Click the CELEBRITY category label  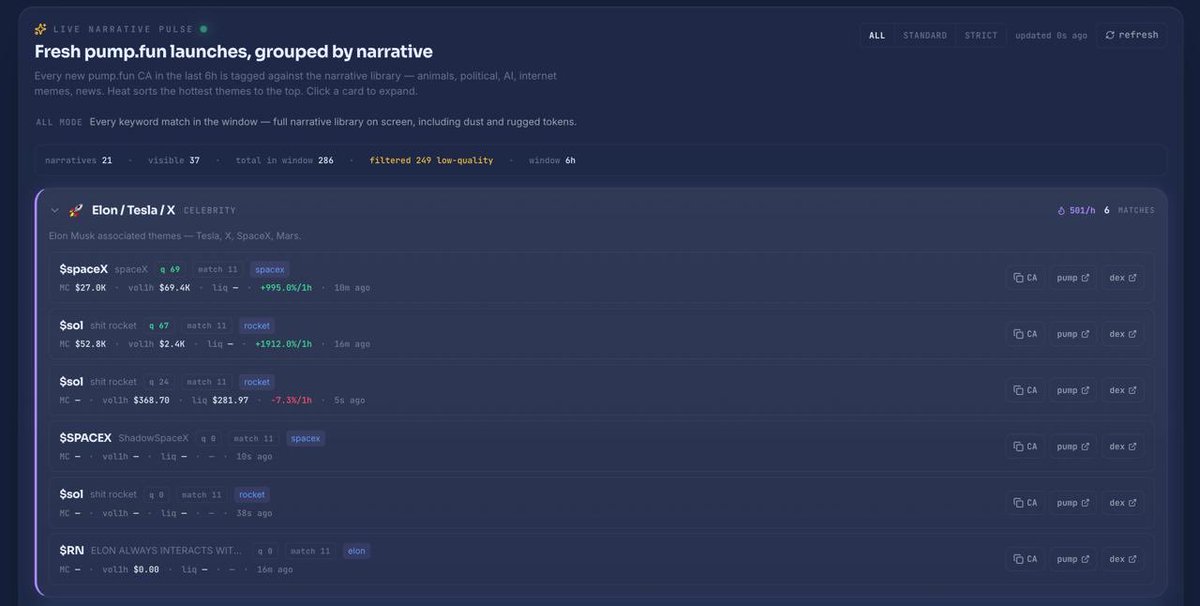209,211
